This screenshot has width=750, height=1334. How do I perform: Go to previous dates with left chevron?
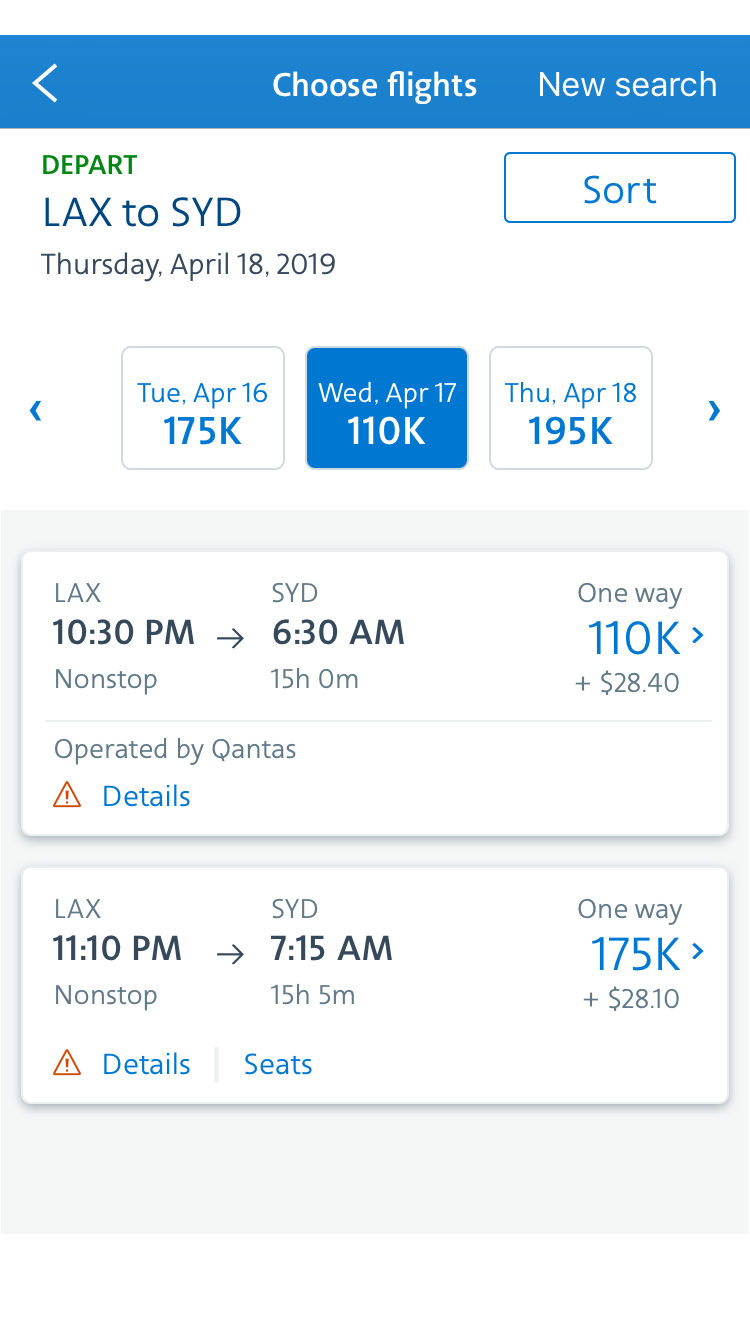point(36,410)
